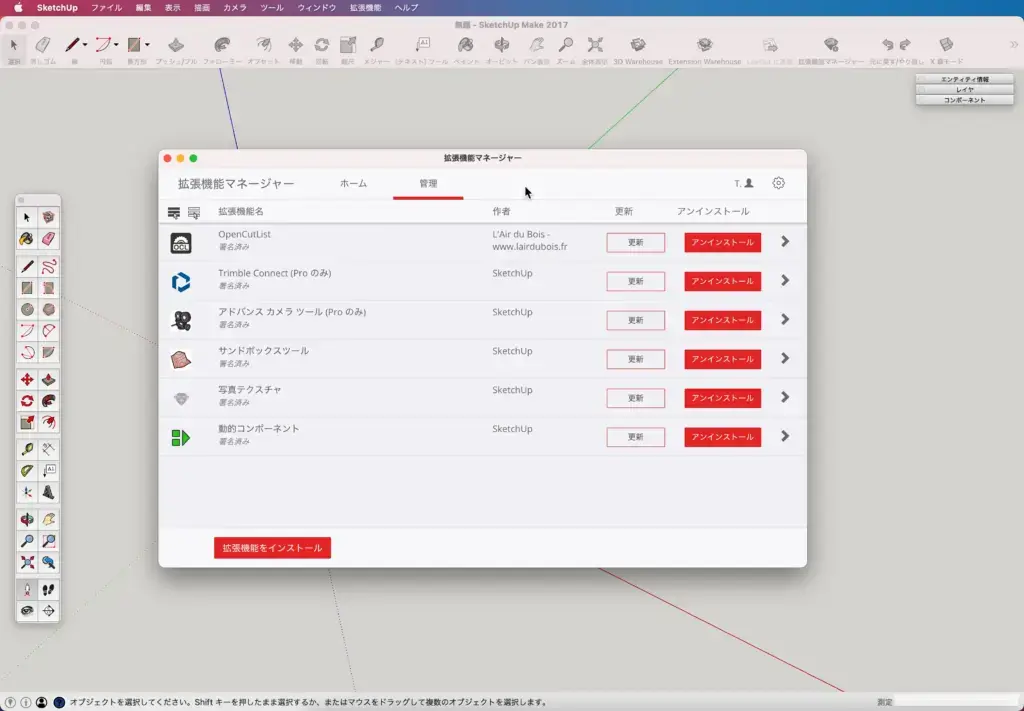Image resolution: width=1024 pixels, height=711 pixels.
Task: Open the ウィンドウ menu
Action: pyautogui.click(x=317, y=8)
